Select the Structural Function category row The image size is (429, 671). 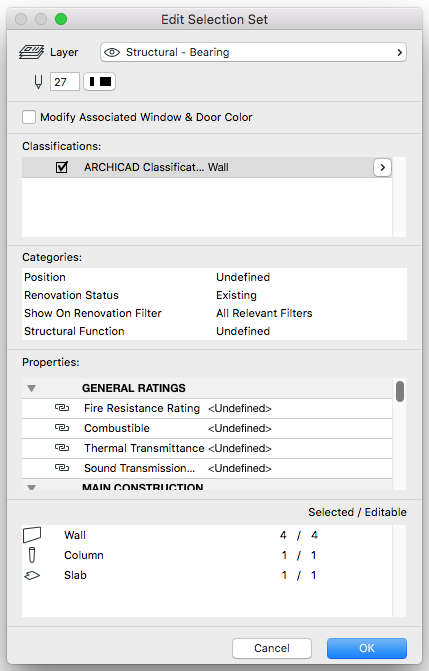214,331
